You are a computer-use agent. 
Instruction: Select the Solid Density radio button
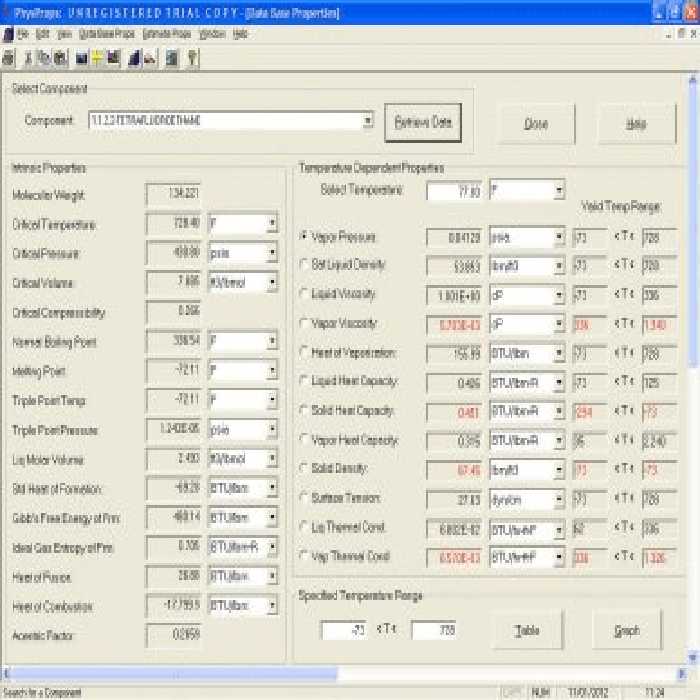[x=304, y=468]
